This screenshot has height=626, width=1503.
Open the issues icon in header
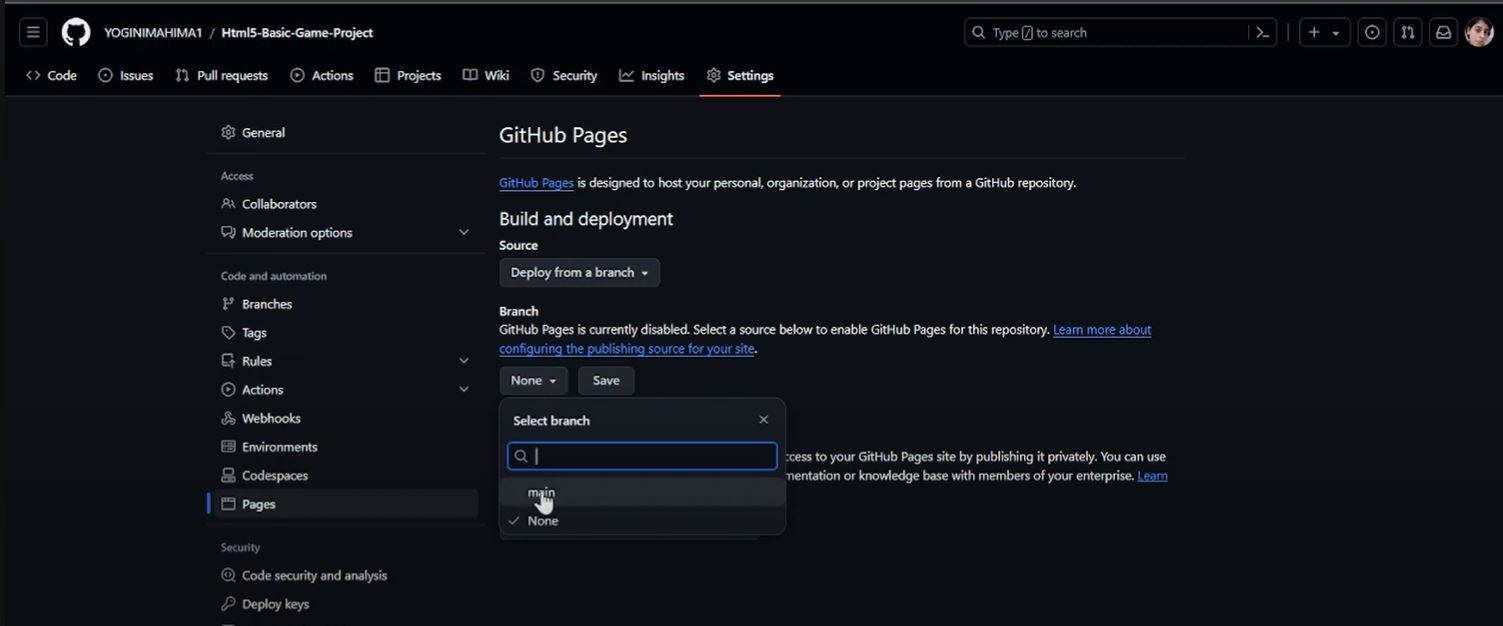coord(1372,32)
